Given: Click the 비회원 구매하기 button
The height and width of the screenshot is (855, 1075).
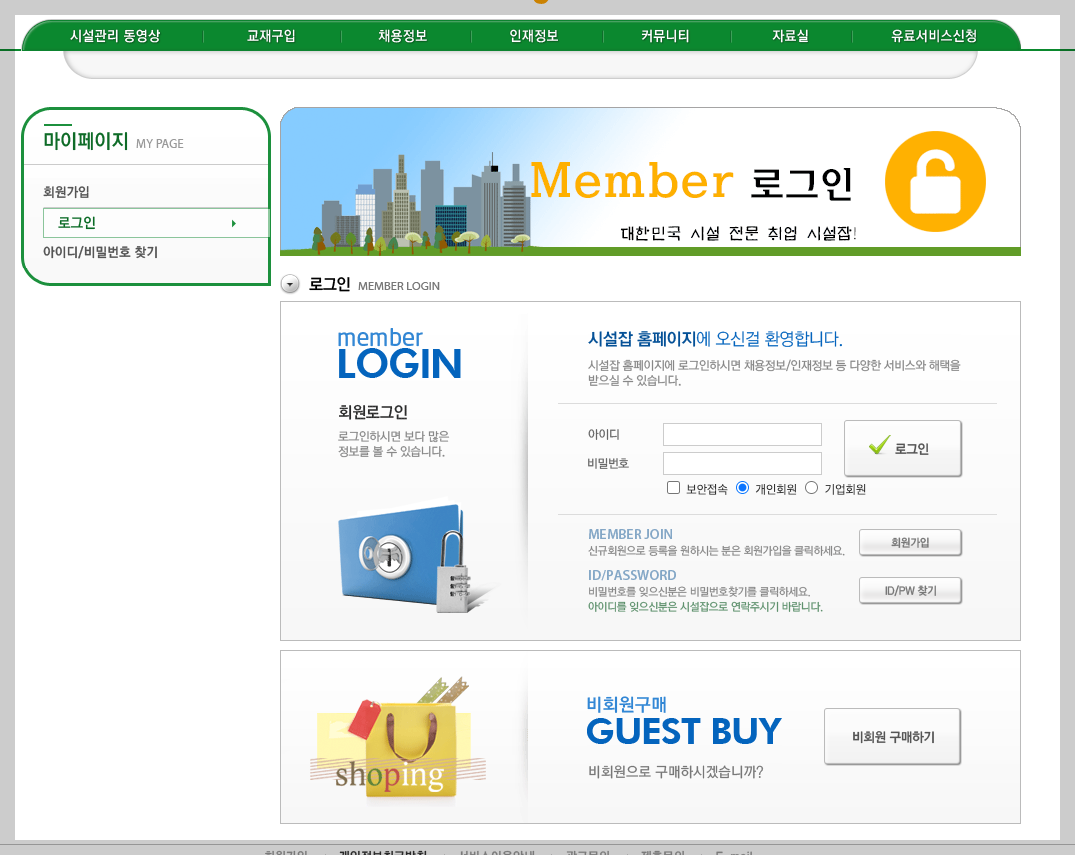Looking at the screenshot, I should click(x=892, y=736).
